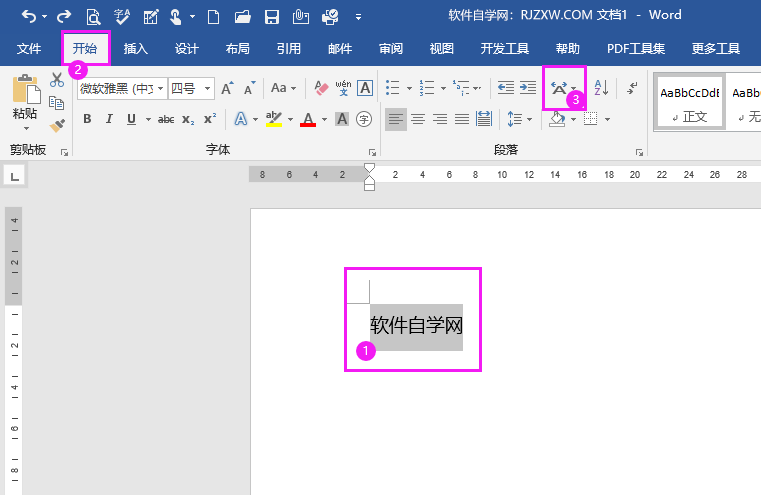This screenshot has height=495, width=761.
Task: Save the document with floppy icon
Action: tap(272, 17)
